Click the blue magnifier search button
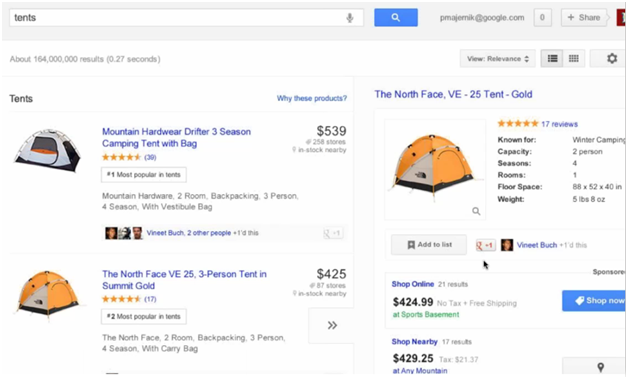Image resolution: width=628 pixels, height=379 pixels. coord(396,18)
